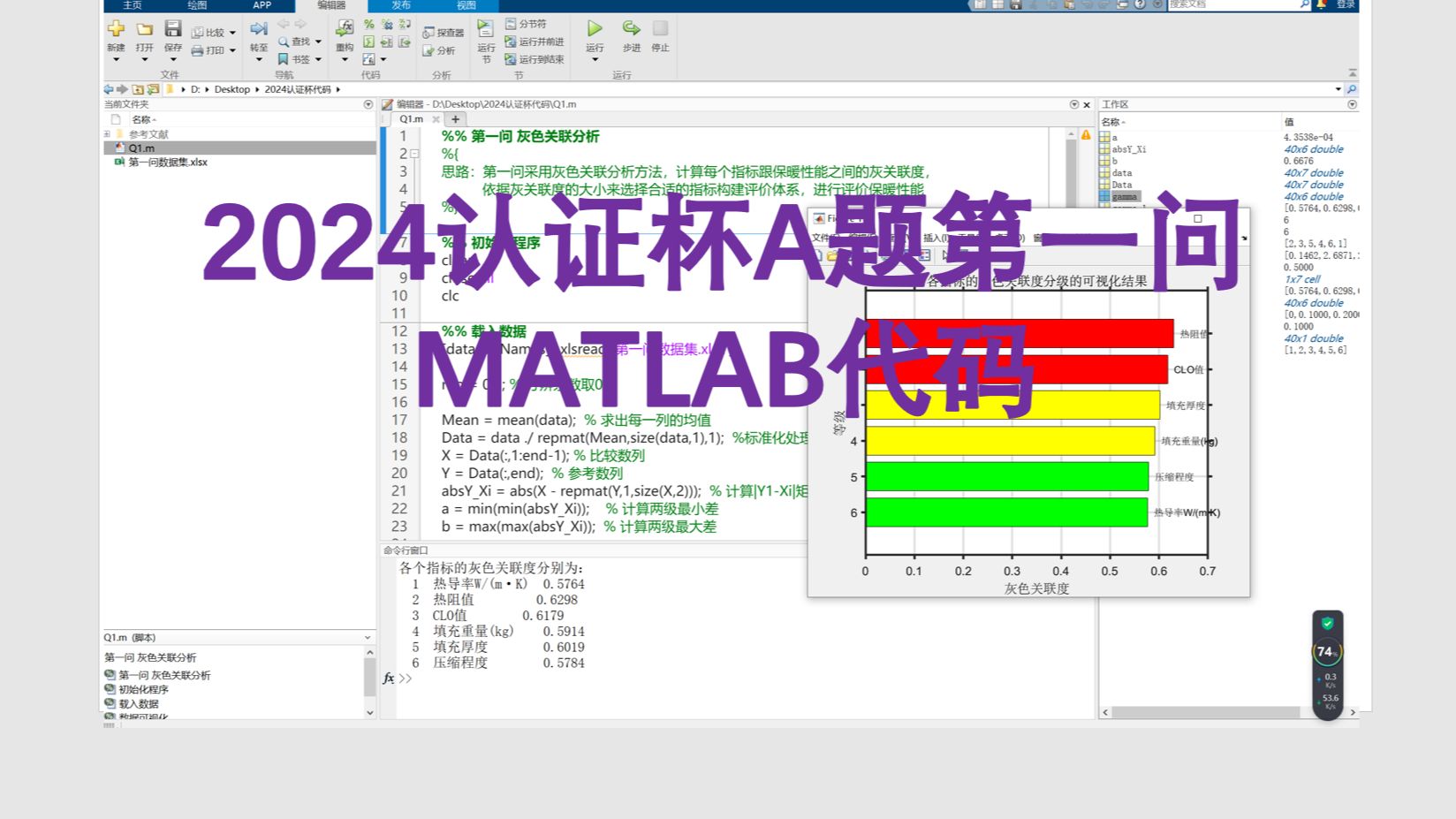Click the Bookmark (书签) button
This screenshot has width=1456, height=819.
click(x=294, y=59)
